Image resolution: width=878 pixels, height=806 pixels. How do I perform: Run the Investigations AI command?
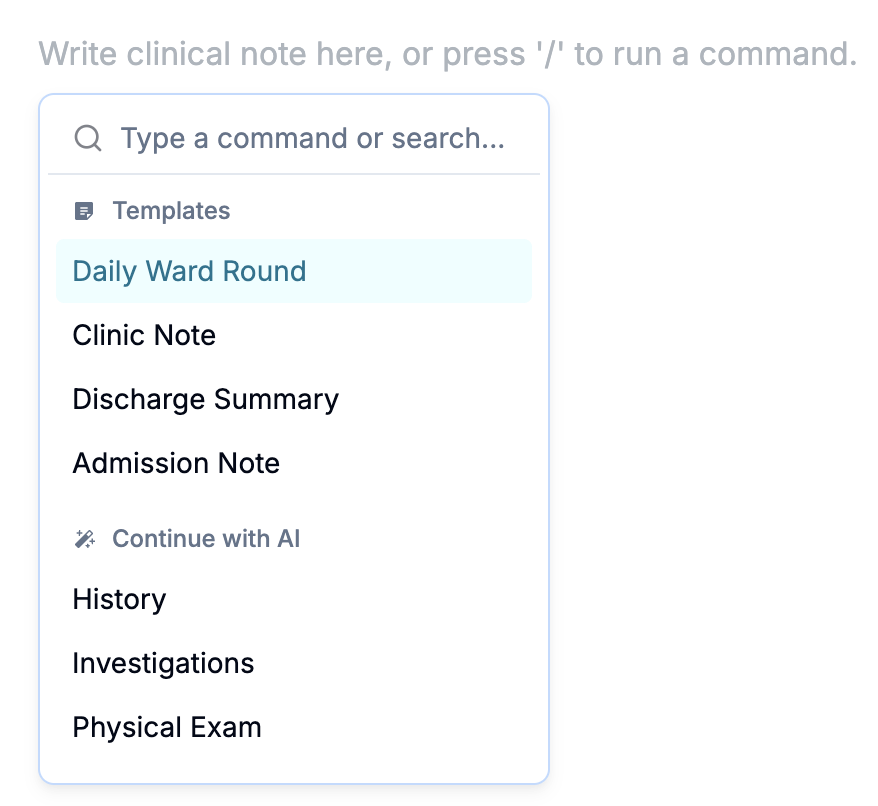click(x=163, y=663)
